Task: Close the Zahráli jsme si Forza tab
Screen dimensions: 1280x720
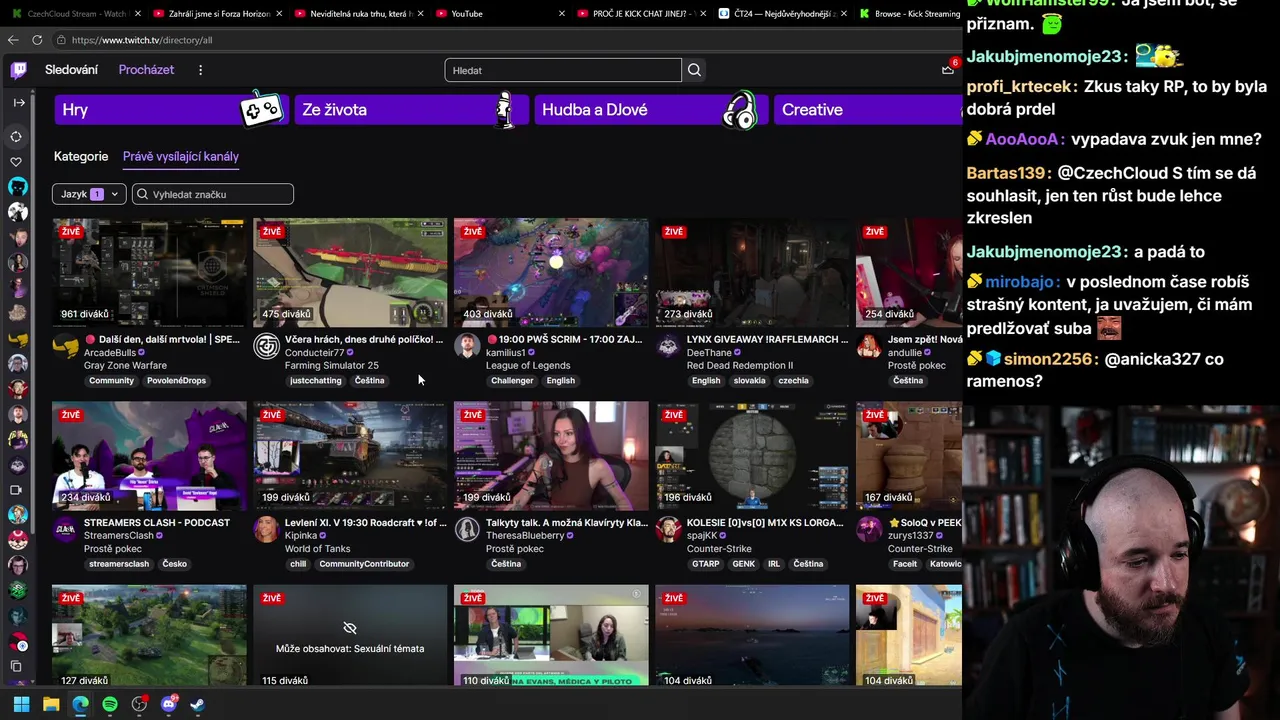Action: tap(277, 14)
